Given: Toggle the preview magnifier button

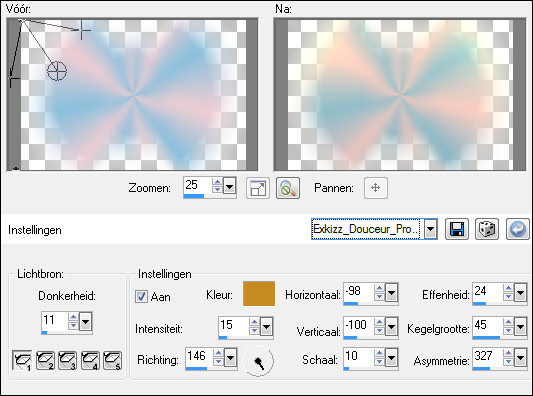Looking at the screenshot, I should coord(288,188).
